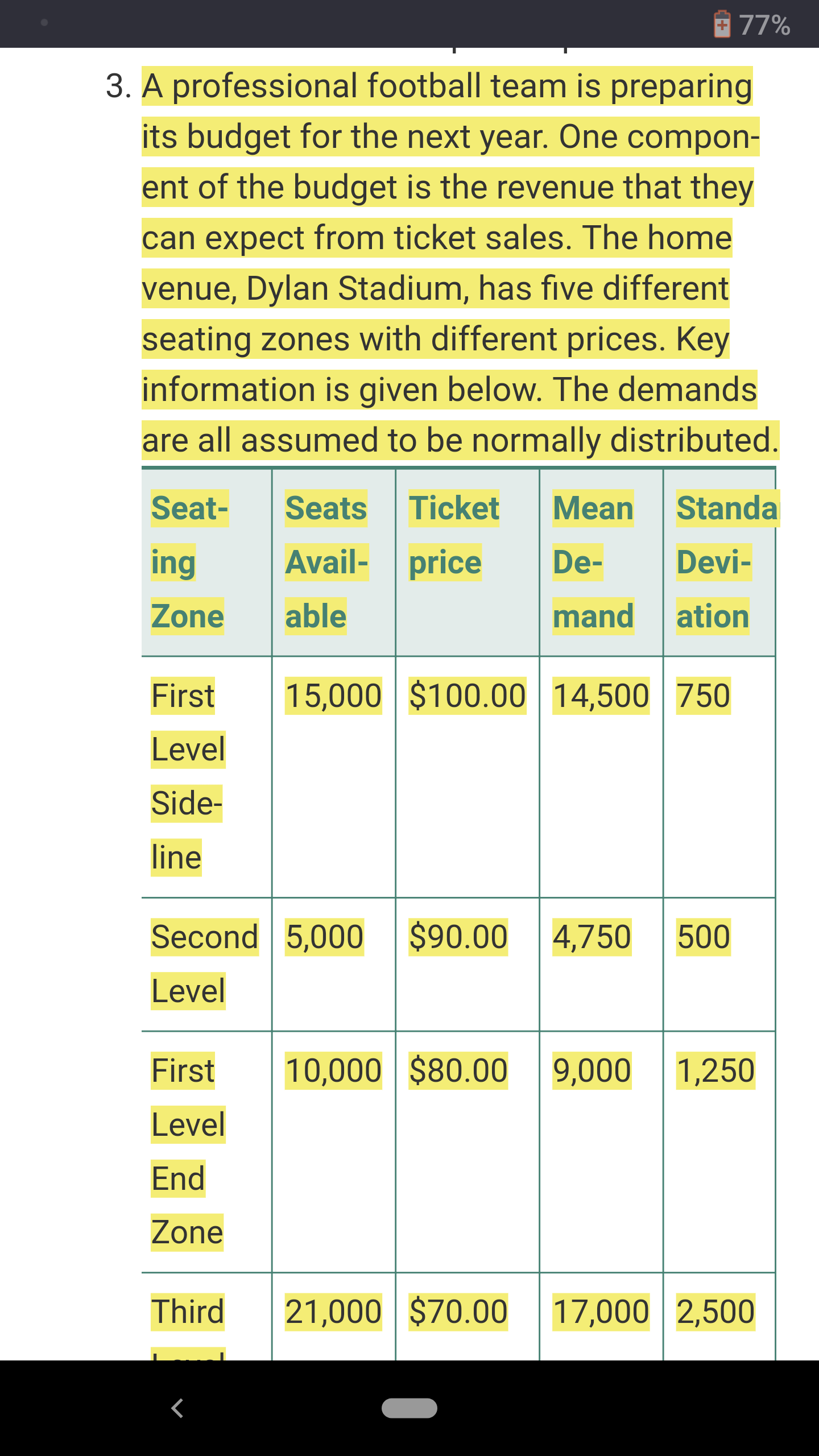Tap the 77% battery percentage

pyautogui.click(x=764, y=26)
